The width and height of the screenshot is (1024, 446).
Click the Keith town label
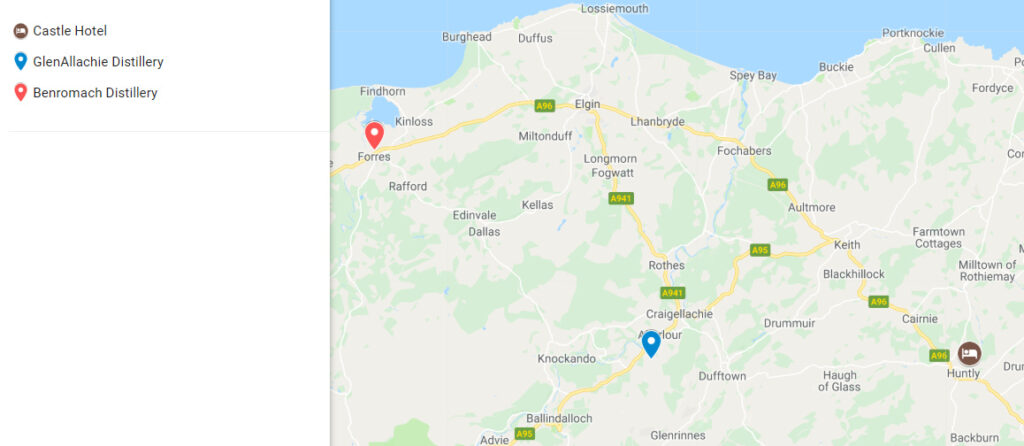coord(847,245)
